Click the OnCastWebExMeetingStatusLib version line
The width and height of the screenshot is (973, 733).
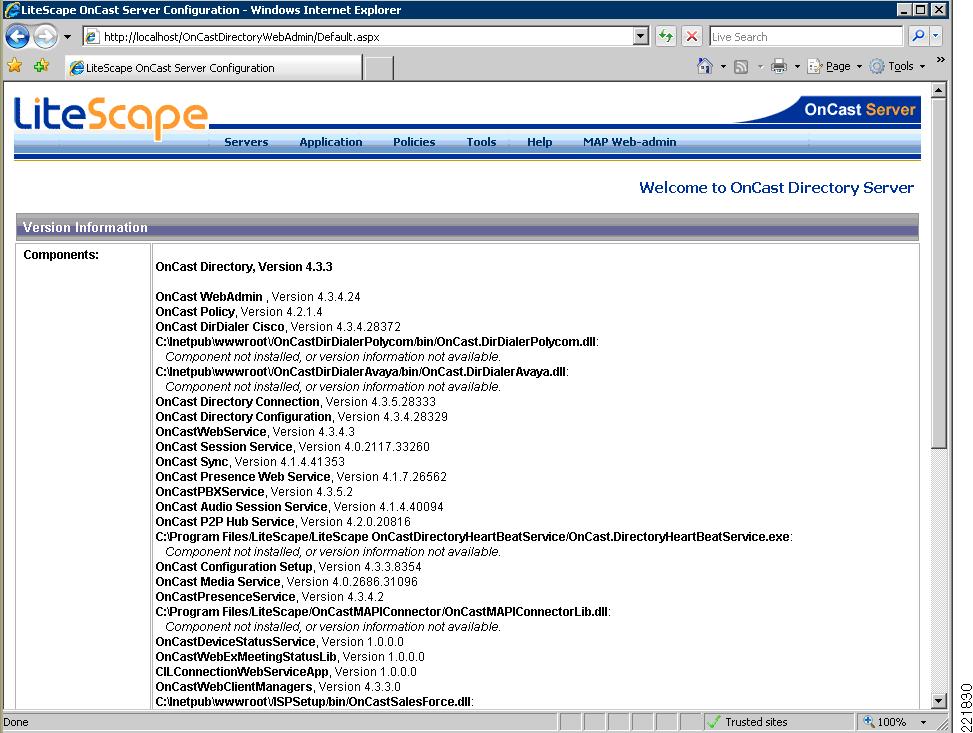click(x=290, y=657)
